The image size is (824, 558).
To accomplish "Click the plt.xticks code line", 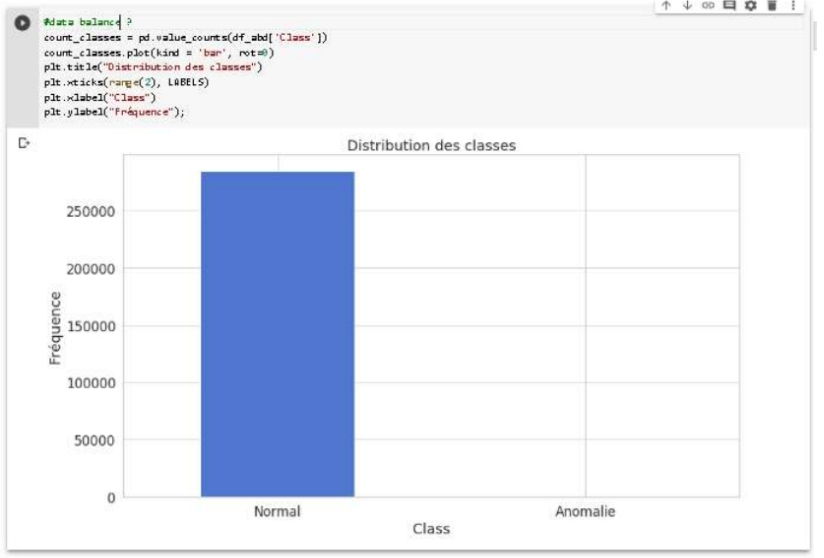I will coord(126,82).
